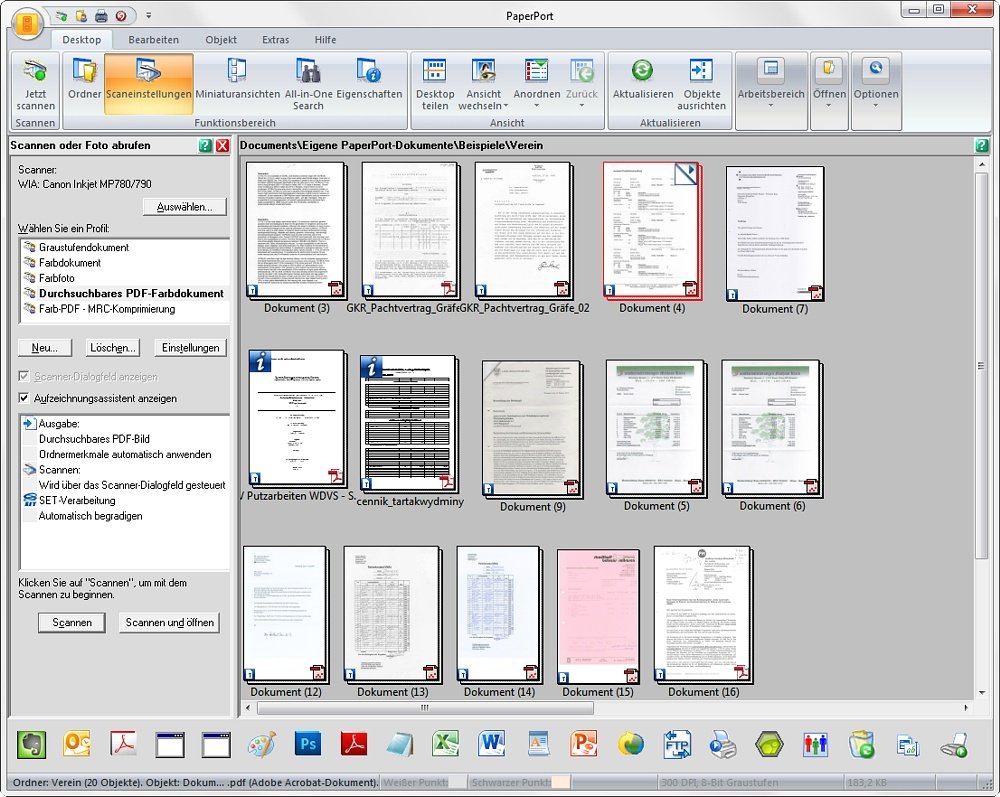This screenshot has width=1000, height=797.
Task: Show Miniaturansichten from the ribbon
Action: (x=237, y=79)
